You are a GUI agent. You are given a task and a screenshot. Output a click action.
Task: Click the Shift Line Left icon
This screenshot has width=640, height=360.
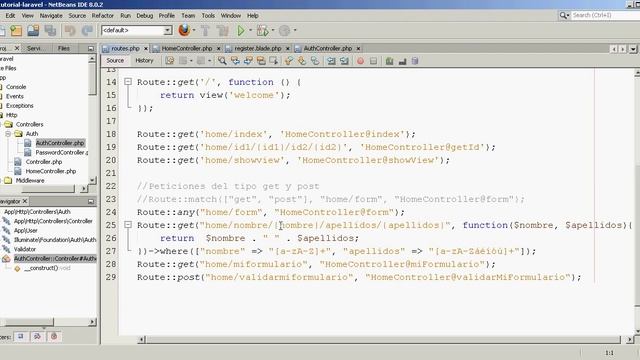[331, 61]
